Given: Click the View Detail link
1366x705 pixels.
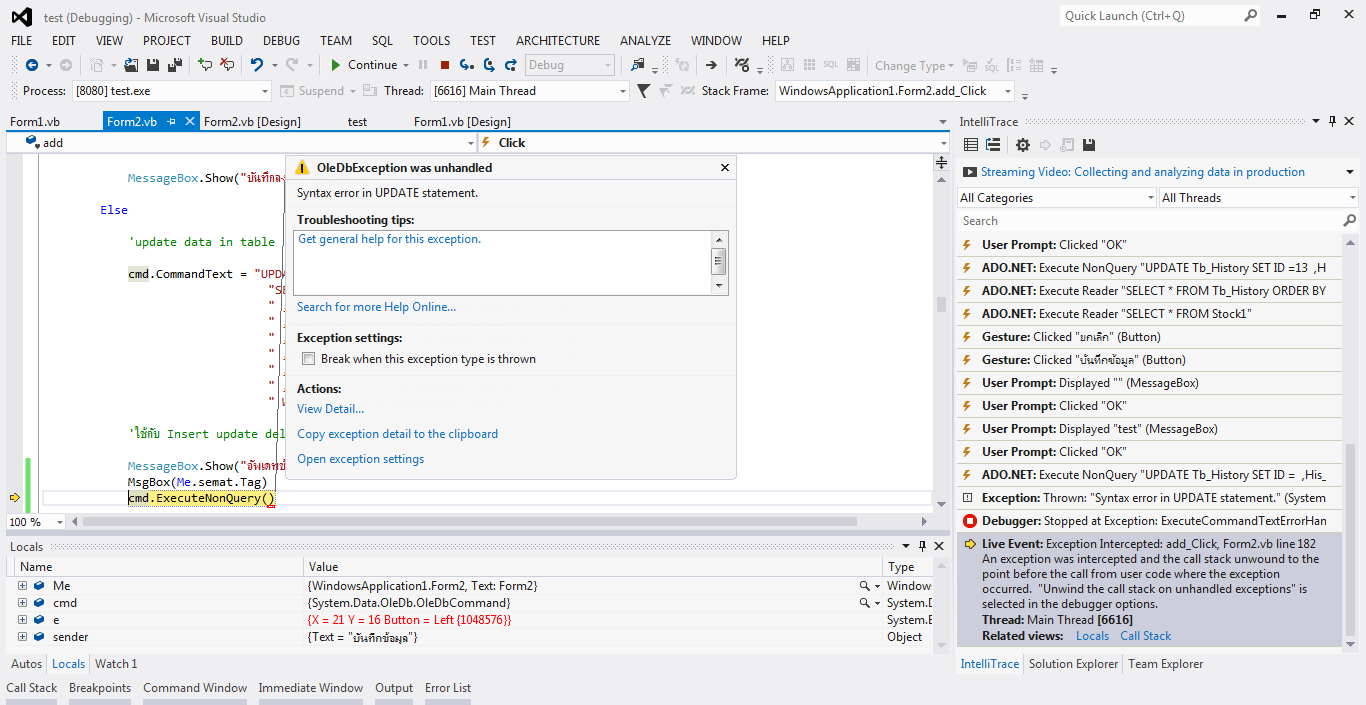Looking at the screenshot, I should pos(330,409).
